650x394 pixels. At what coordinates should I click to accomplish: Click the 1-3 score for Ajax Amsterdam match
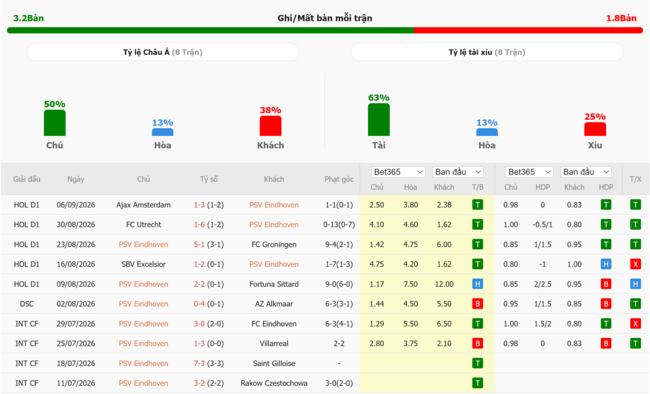click(x=199, y=205)
